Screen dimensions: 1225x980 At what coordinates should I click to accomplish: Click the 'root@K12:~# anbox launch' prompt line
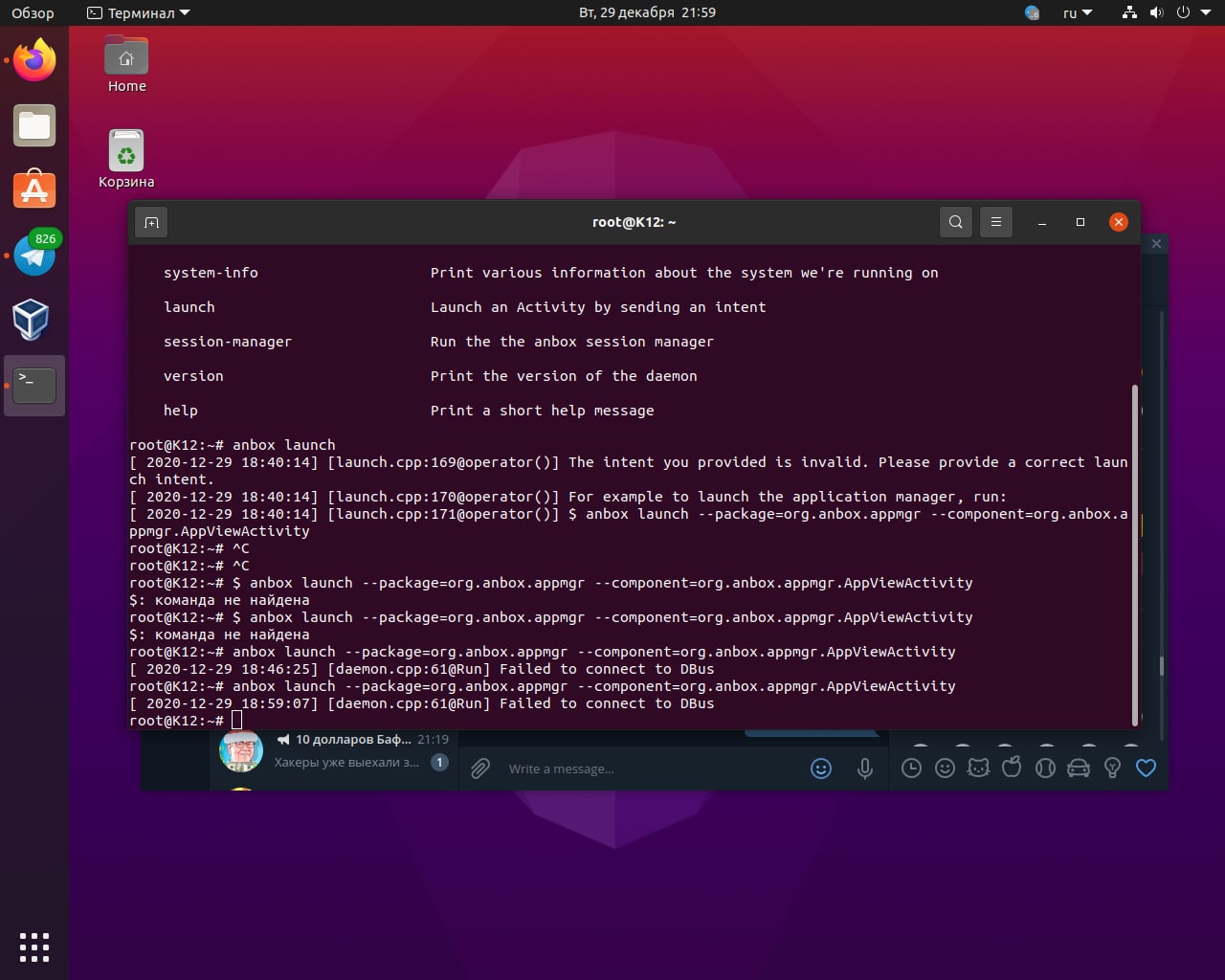point(233,445)
